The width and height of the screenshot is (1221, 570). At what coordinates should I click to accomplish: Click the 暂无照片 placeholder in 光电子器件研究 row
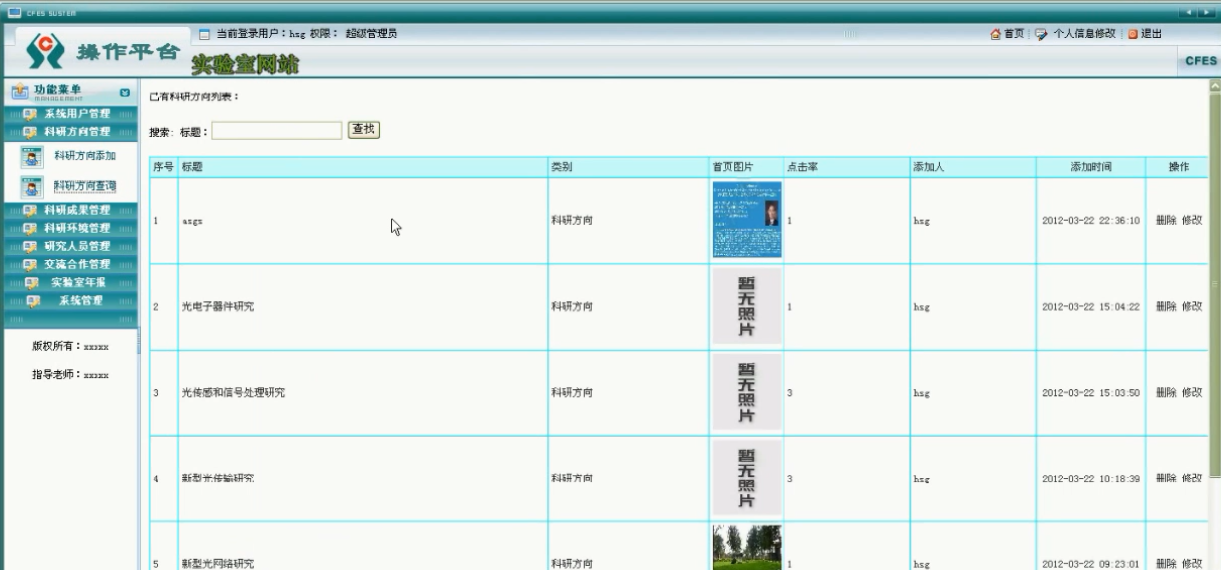(747, 306)
